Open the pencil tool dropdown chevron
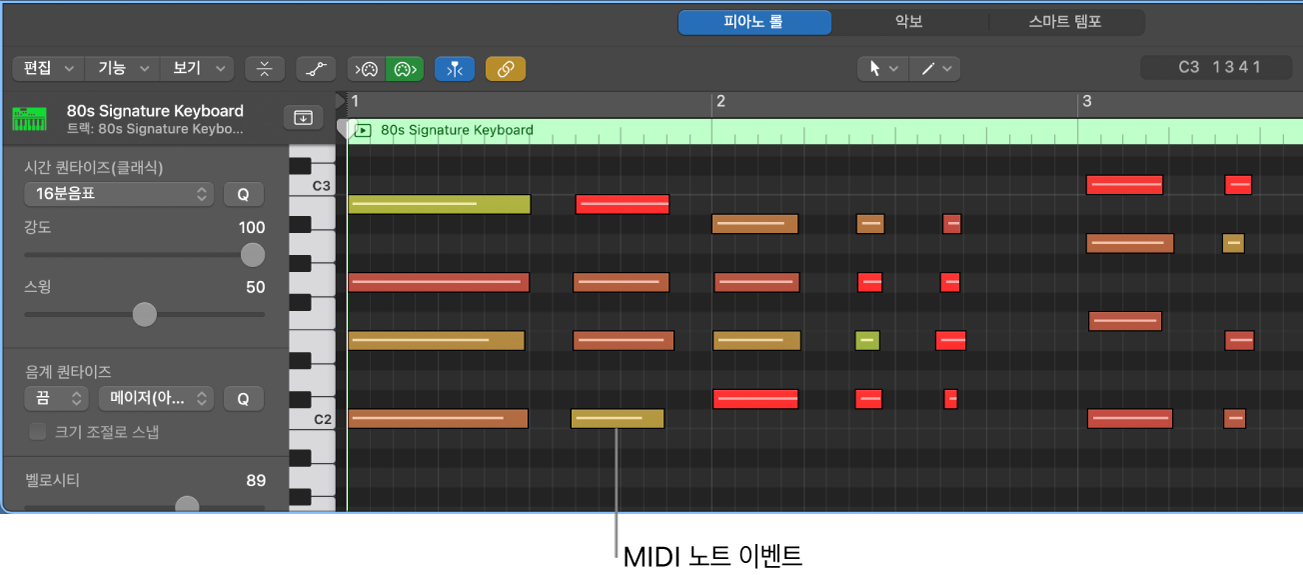1303x575 pixels. pos(947,68)
